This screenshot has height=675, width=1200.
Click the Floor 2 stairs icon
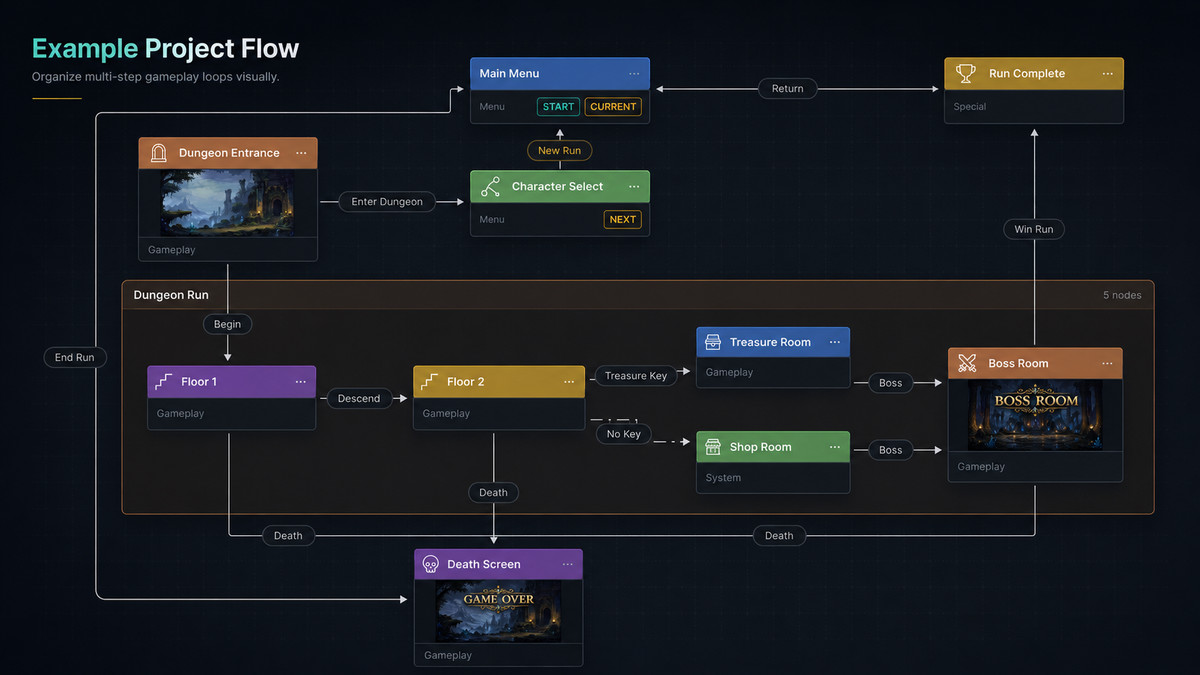coord(432,382)
